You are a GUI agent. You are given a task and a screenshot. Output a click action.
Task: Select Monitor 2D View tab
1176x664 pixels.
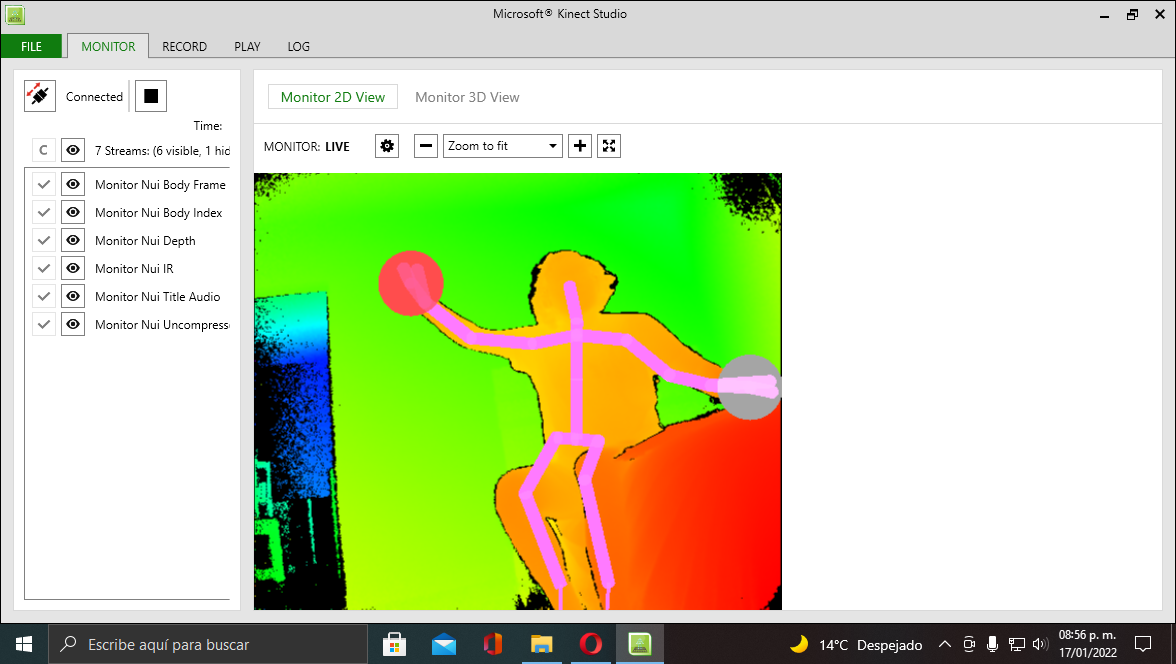[333, 97]
